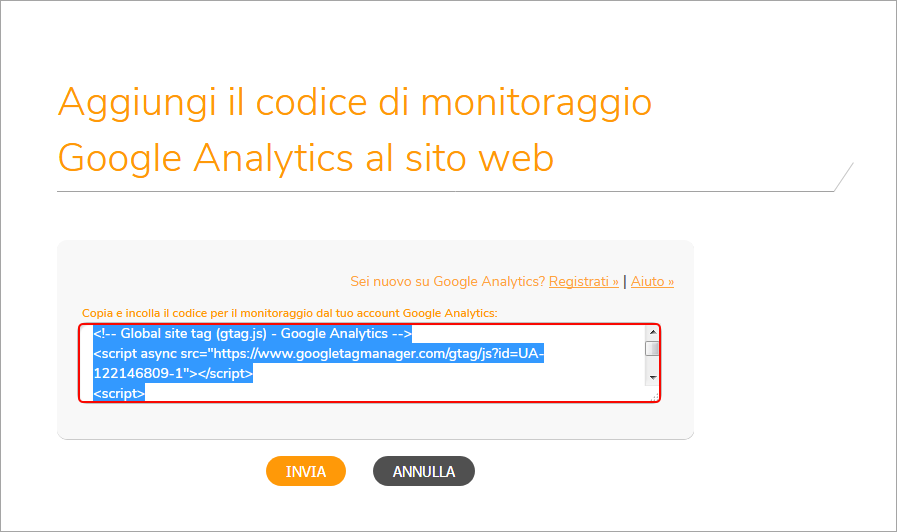897x532 pixels.
Task: Click heading line 'Google Analytics al sito web'
Action: [305, 158]
